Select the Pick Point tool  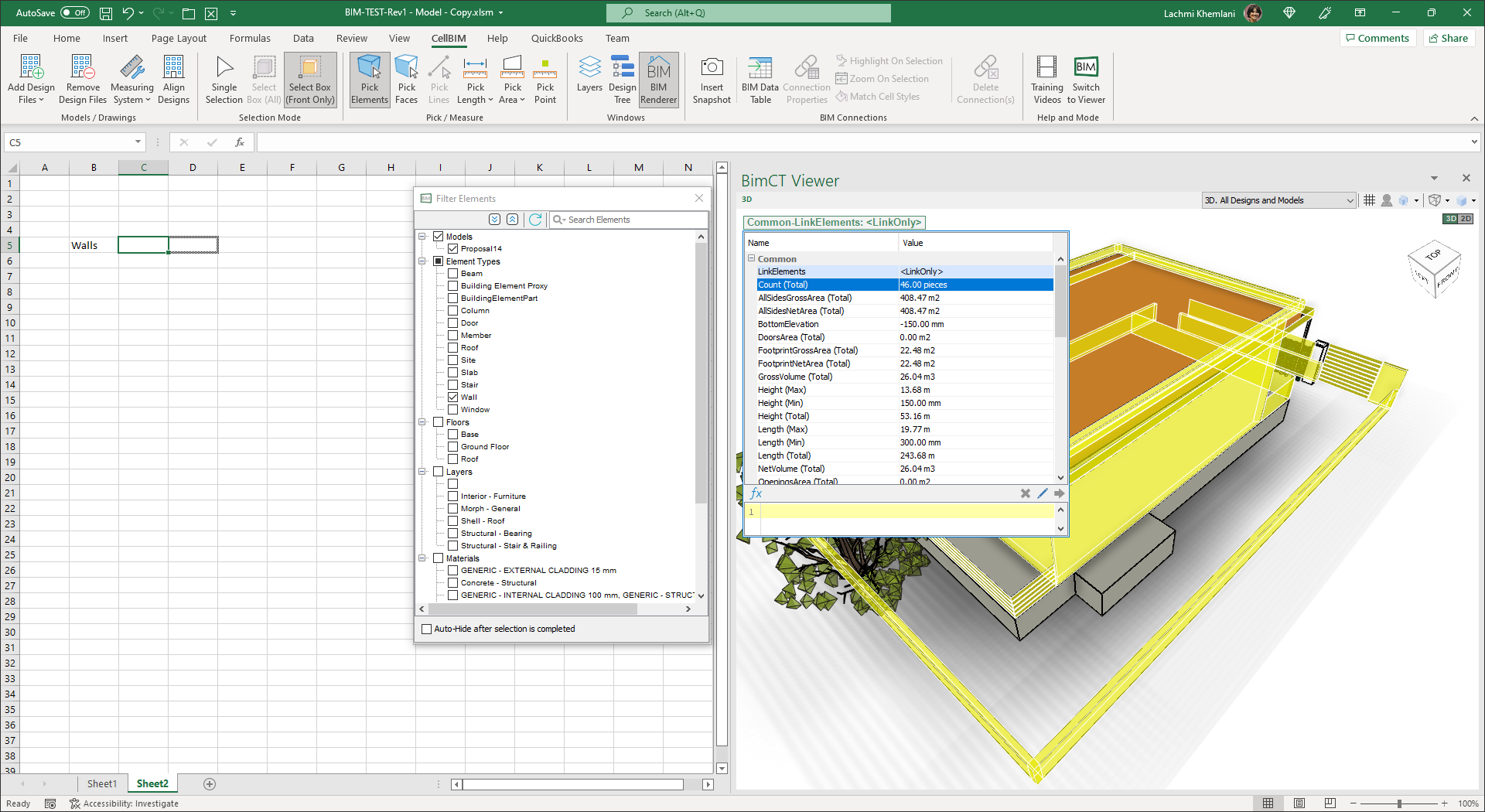[x=545, y=80]
